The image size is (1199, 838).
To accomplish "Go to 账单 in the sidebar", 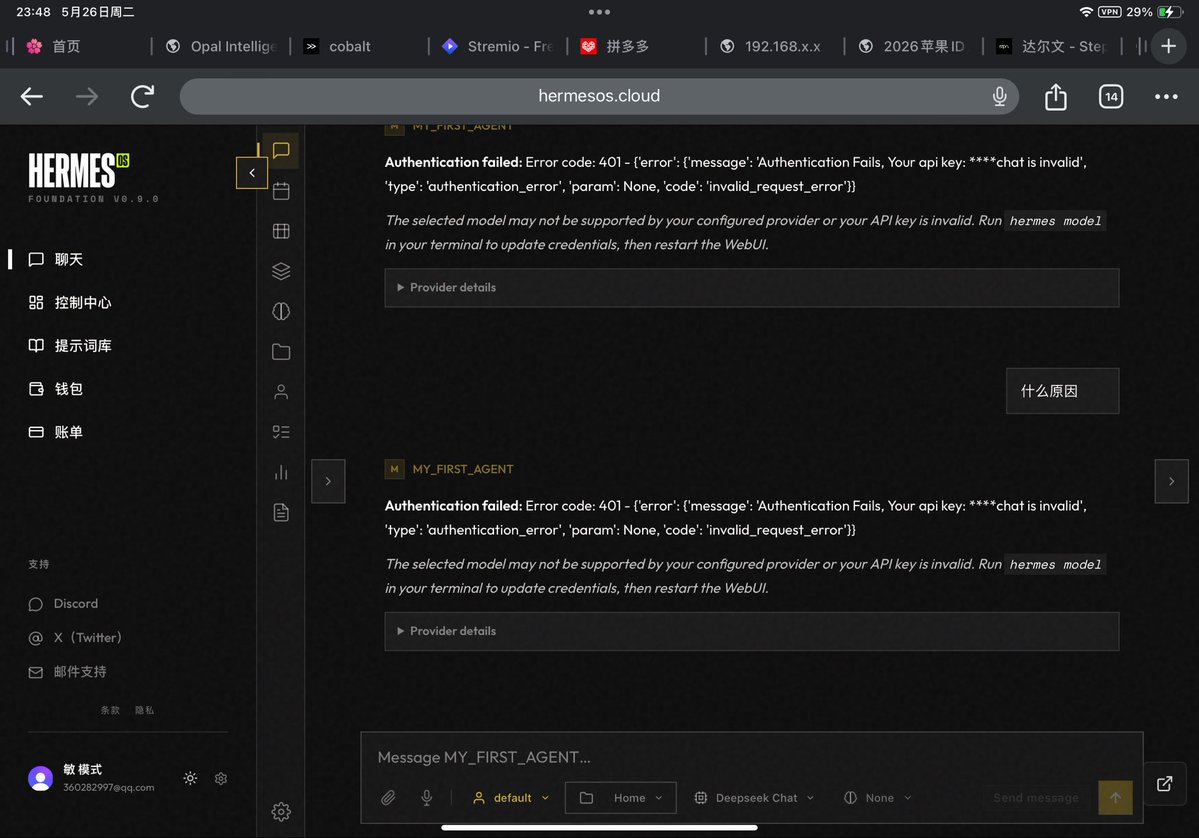I will click(x=55, y=432).
